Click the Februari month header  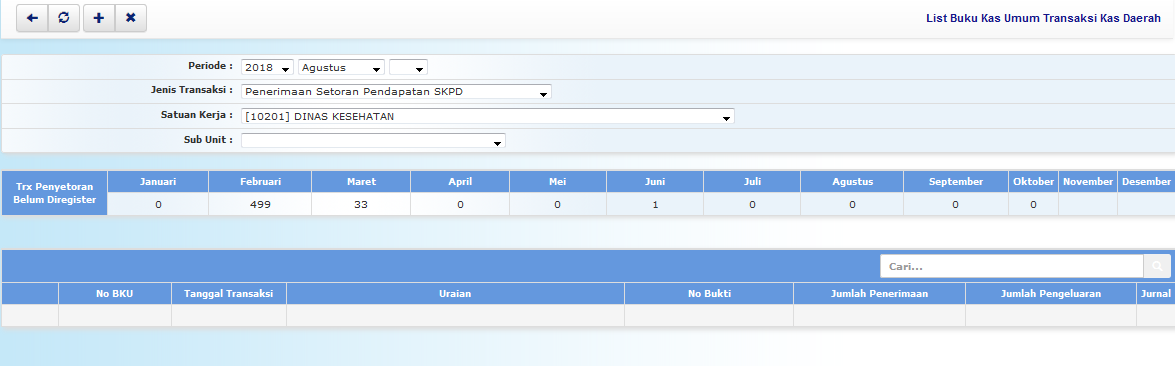point(260,182)
